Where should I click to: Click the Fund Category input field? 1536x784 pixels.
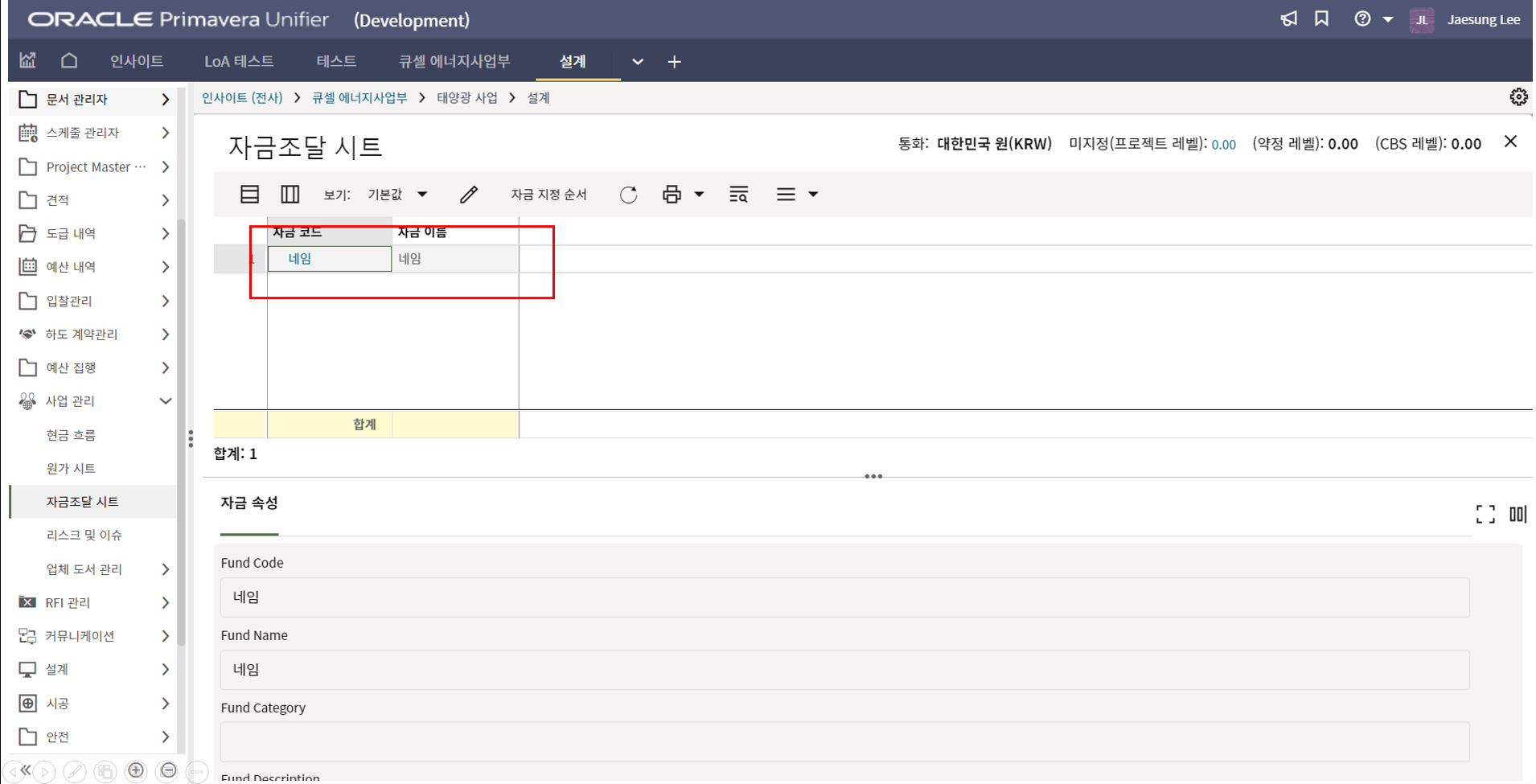(844, 742)
